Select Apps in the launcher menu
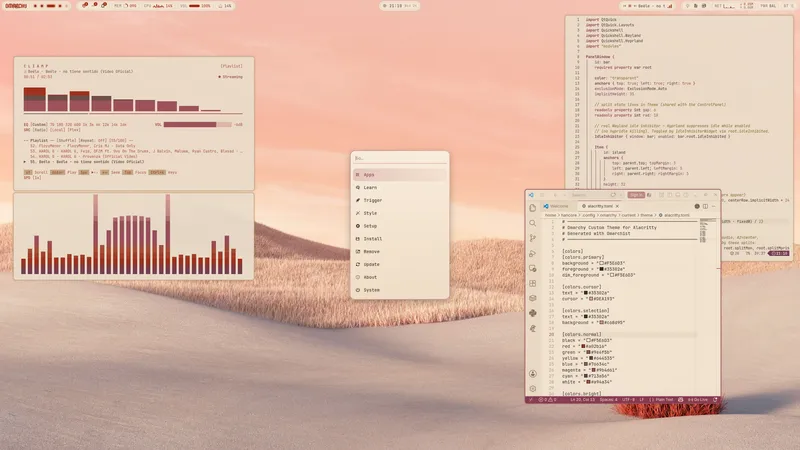 coord(399,174)
